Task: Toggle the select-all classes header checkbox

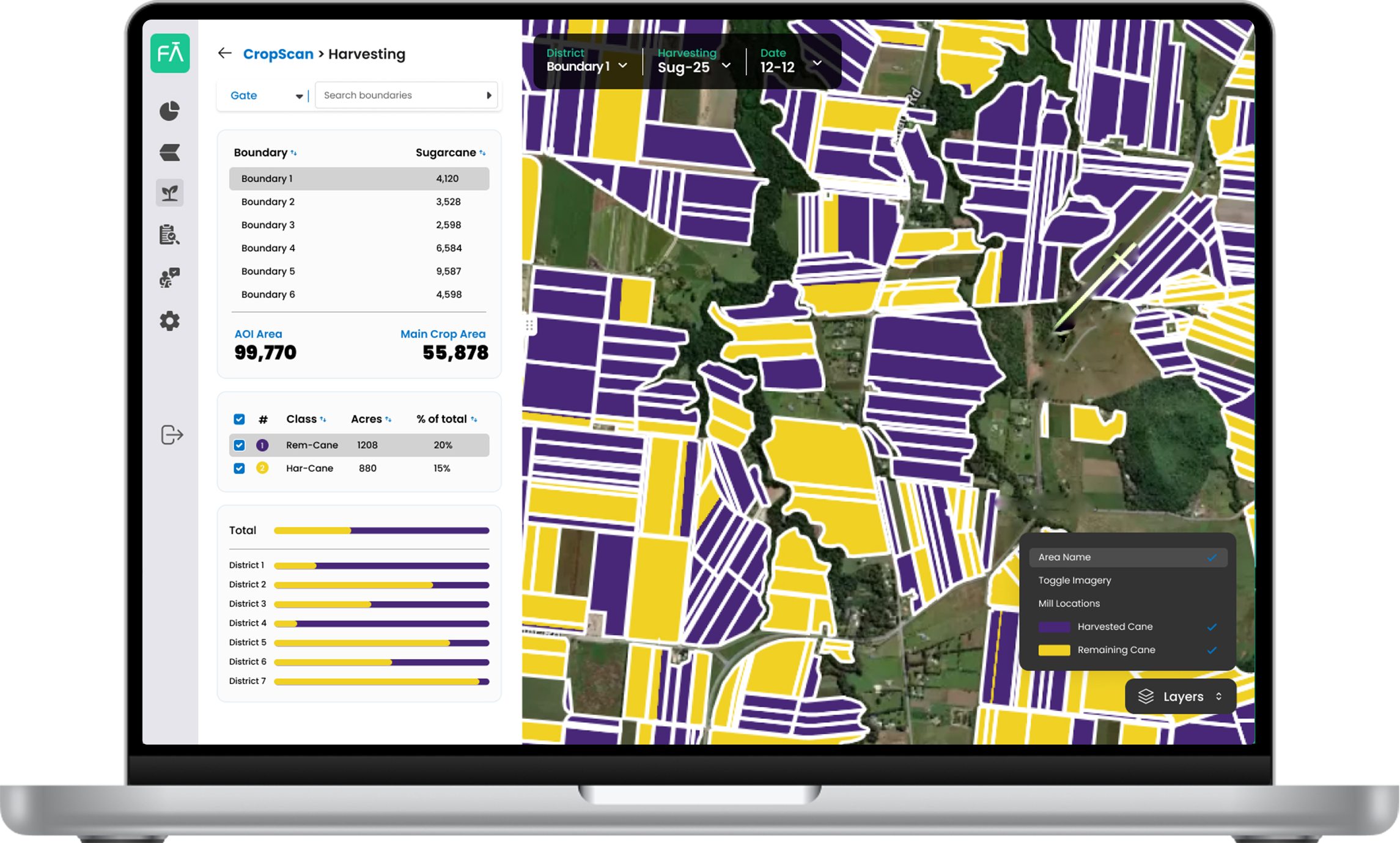Action: click(x=239, y=419)
